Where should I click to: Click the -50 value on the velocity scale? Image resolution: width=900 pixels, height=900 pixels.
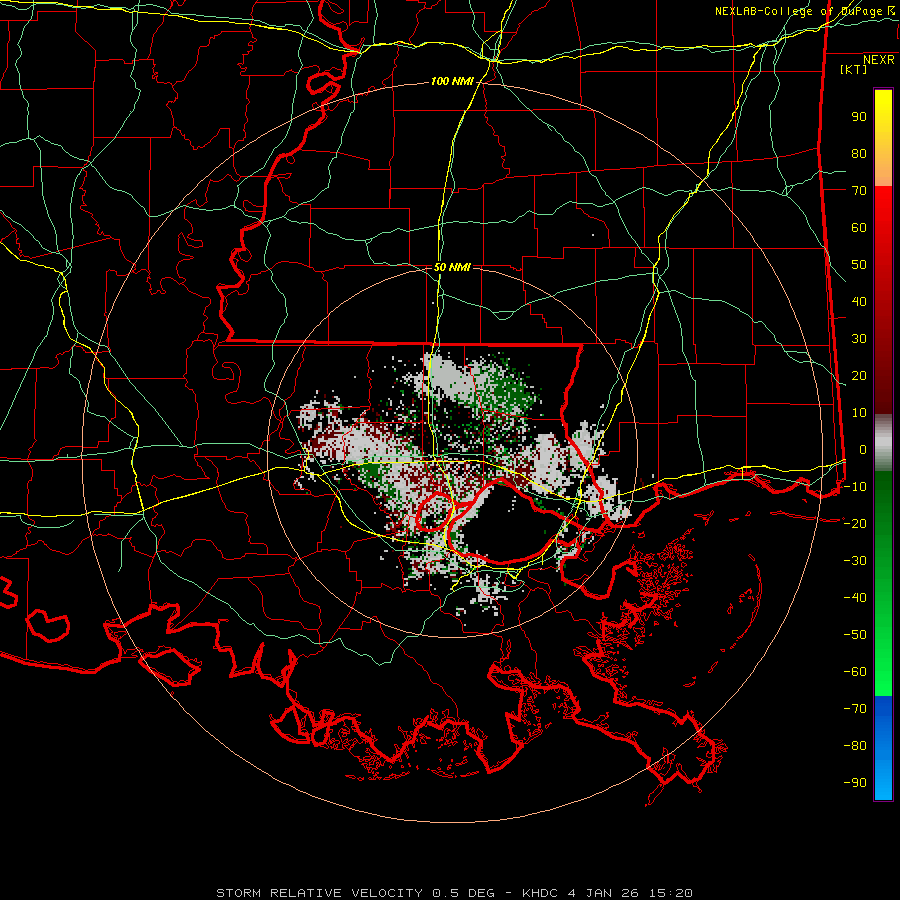pyautogui.click(x=855, y=634)
